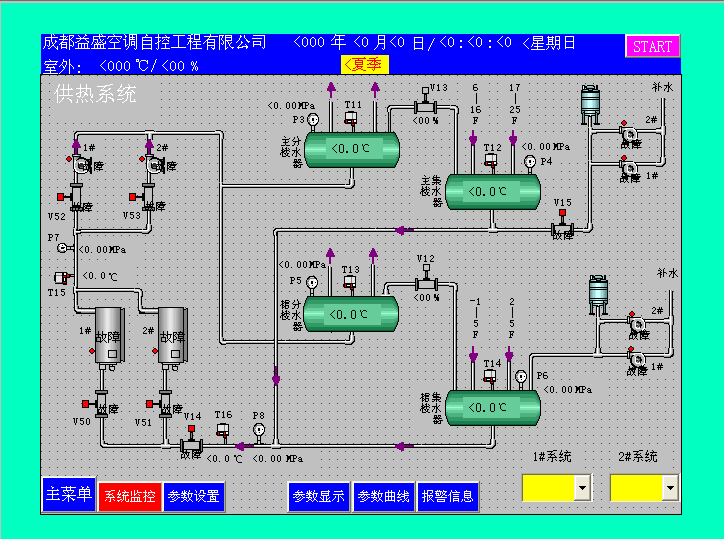Click upper makeup water tank icon
This screenshot has width=724, height=539.
[591, 104]
